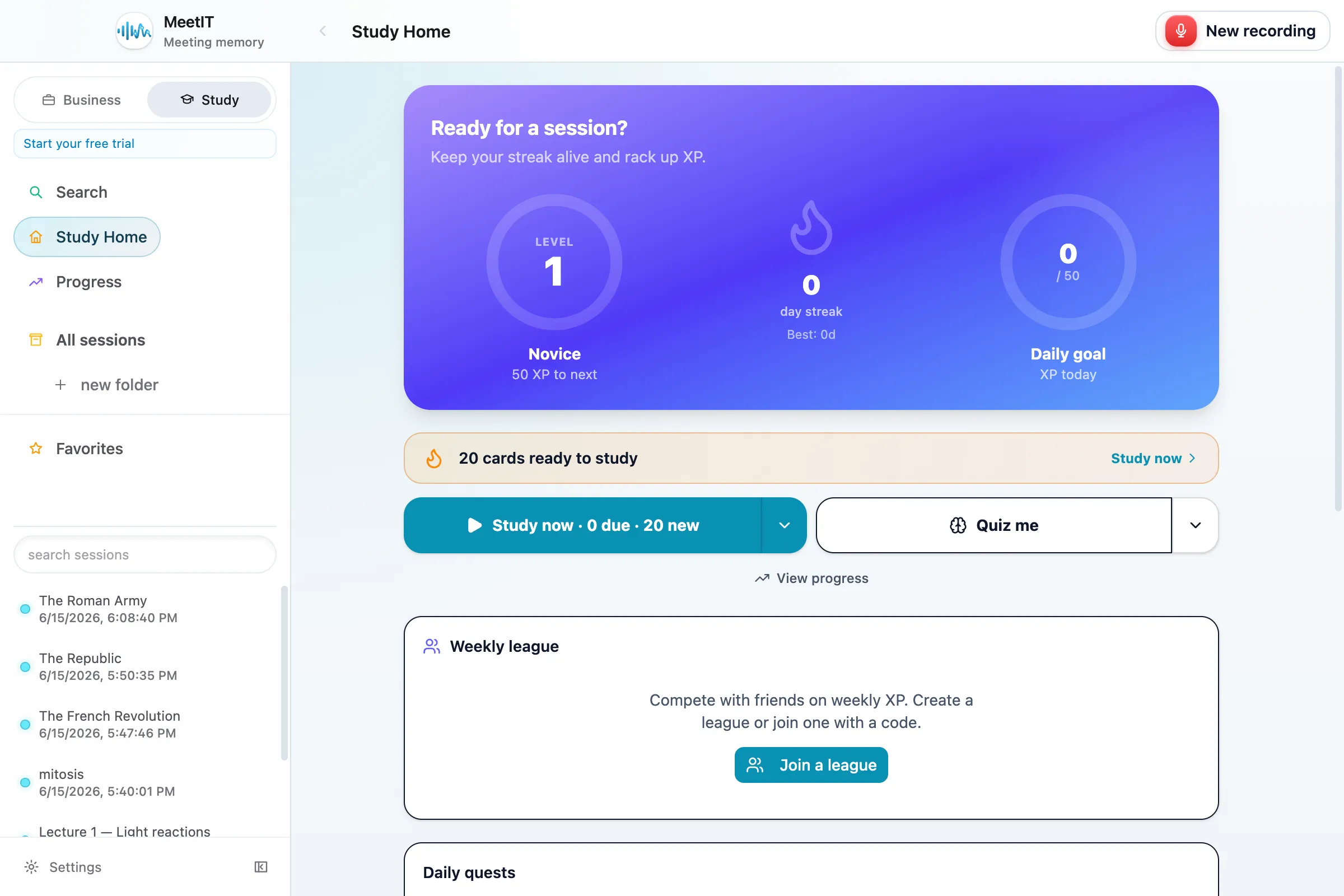
Task: Switch to the Study mode tab
Action: point(209,100)
